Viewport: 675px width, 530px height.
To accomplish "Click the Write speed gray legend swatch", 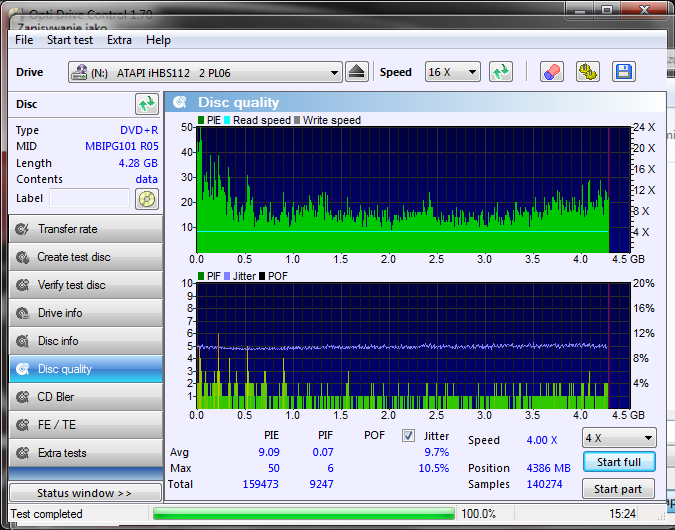I will [x=297, y=120].
